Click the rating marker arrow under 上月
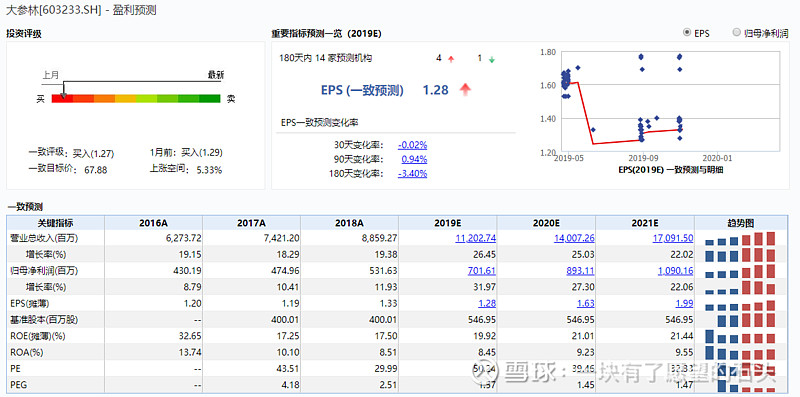This screenshot has width=800, height=397. click(x=63, y=95)
